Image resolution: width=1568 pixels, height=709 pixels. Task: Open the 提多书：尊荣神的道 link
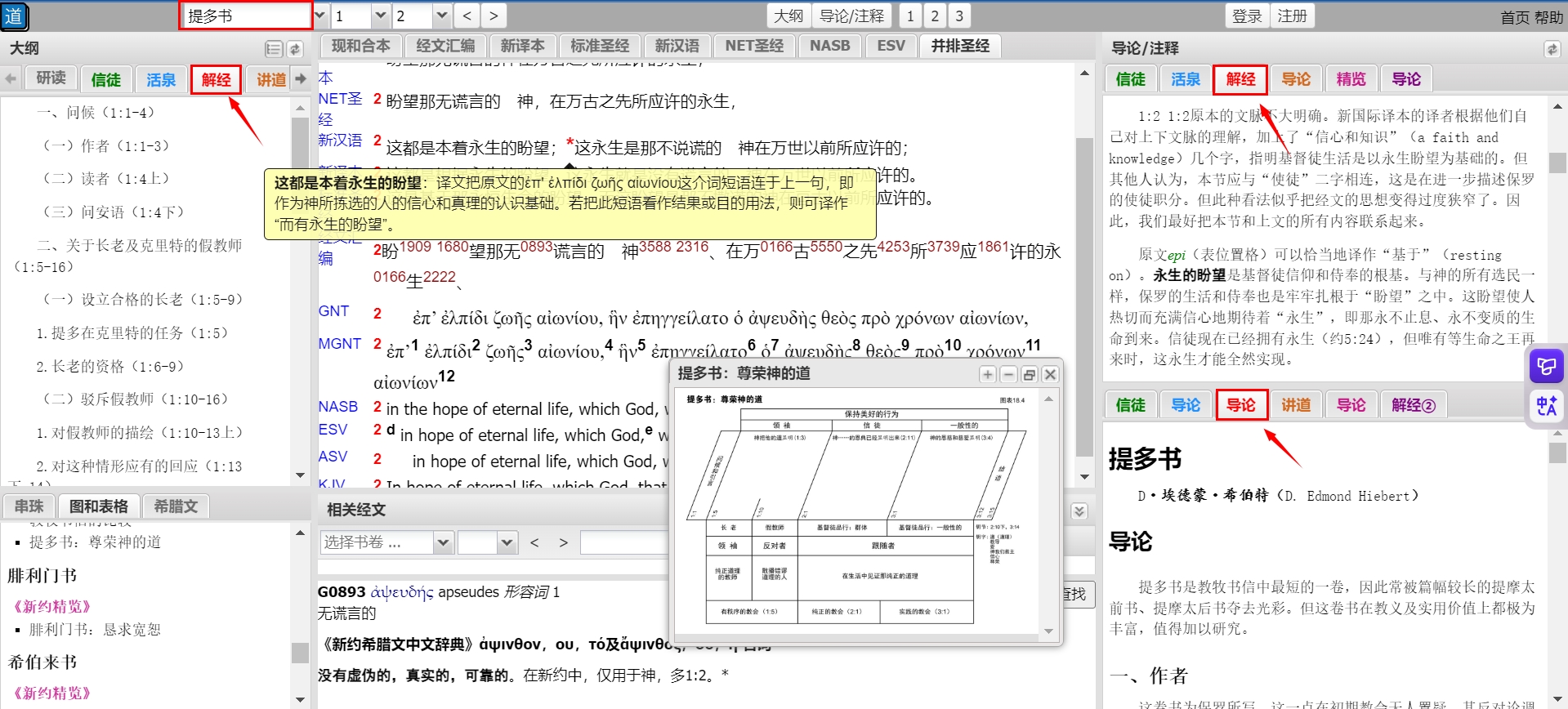95,542
